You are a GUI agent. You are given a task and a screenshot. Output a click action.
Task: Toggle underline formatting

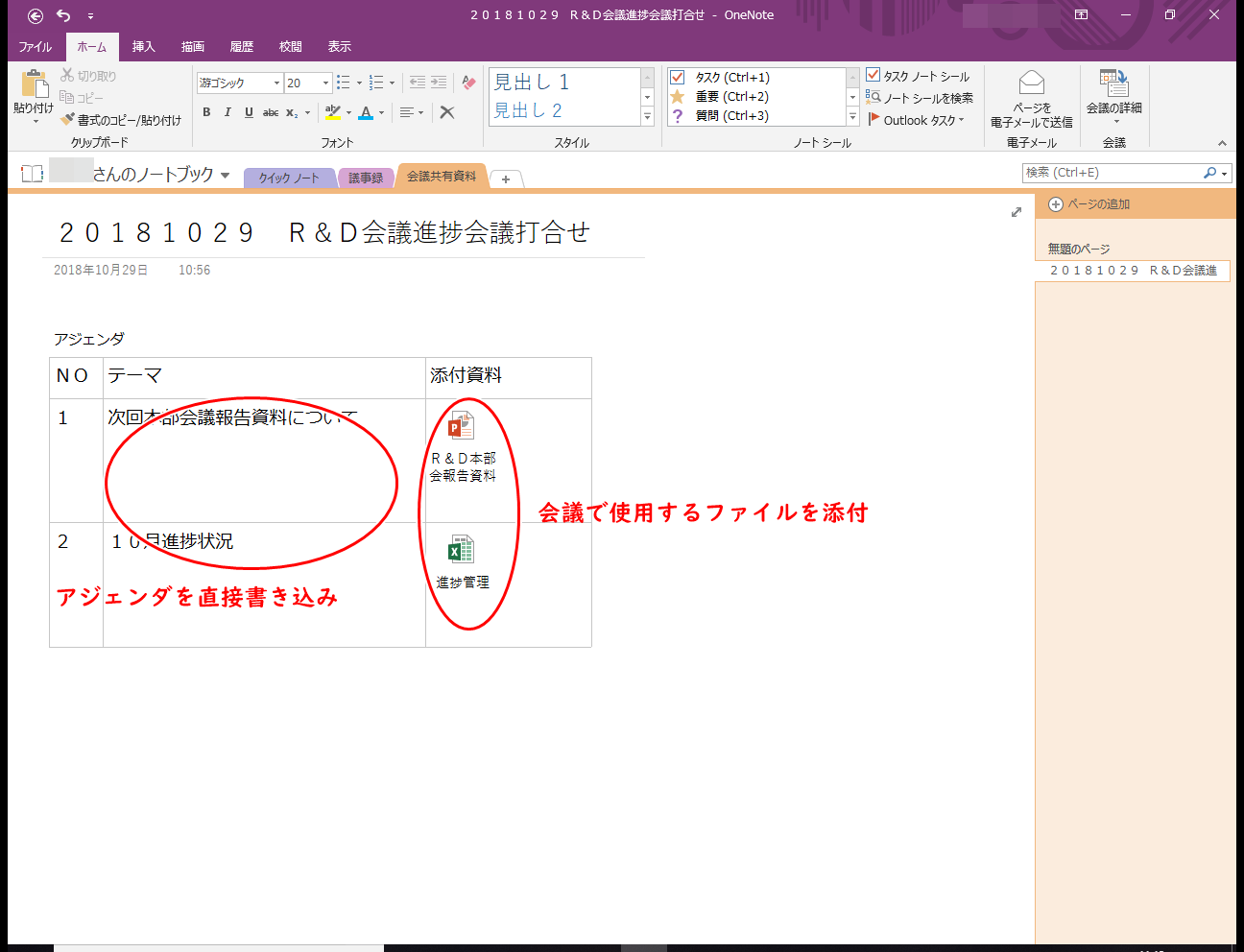pyautogui.click(x=249, y=112)
